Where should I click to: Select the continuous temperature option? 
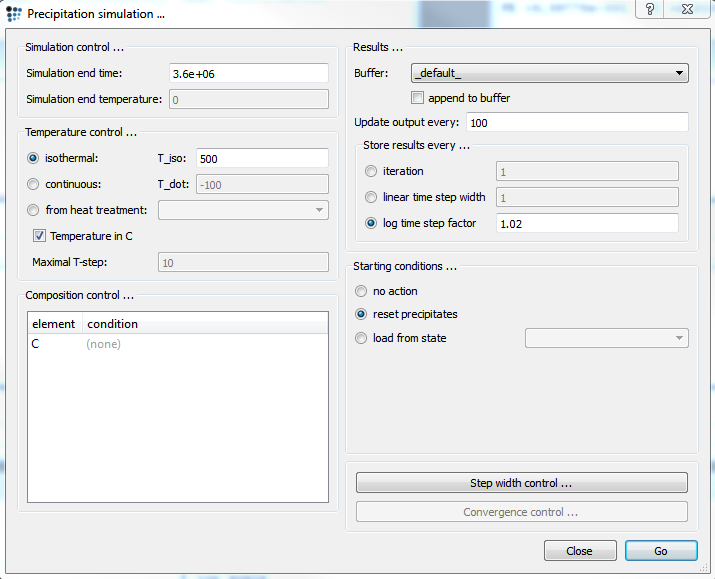[x=34, y=184]
